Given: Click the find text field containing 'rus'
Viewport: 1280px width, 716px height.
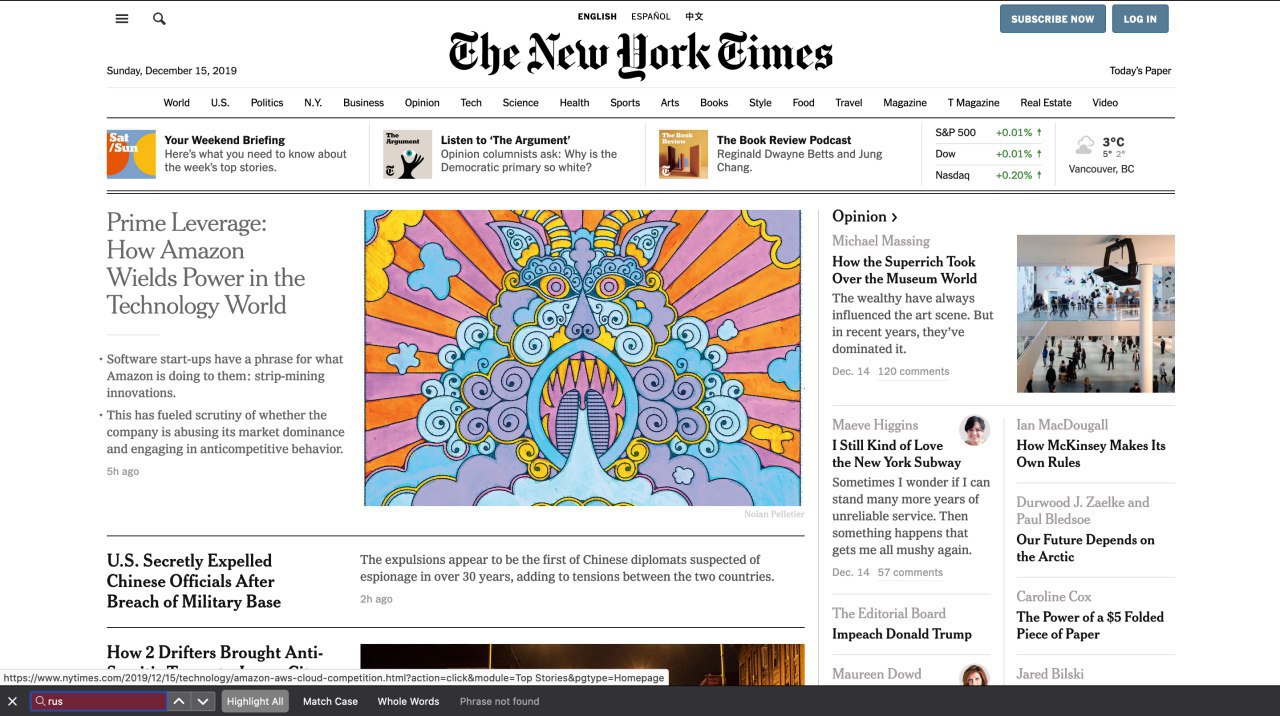Looking at the screenshot, I should pyautogui.click(x=98, y=701).
